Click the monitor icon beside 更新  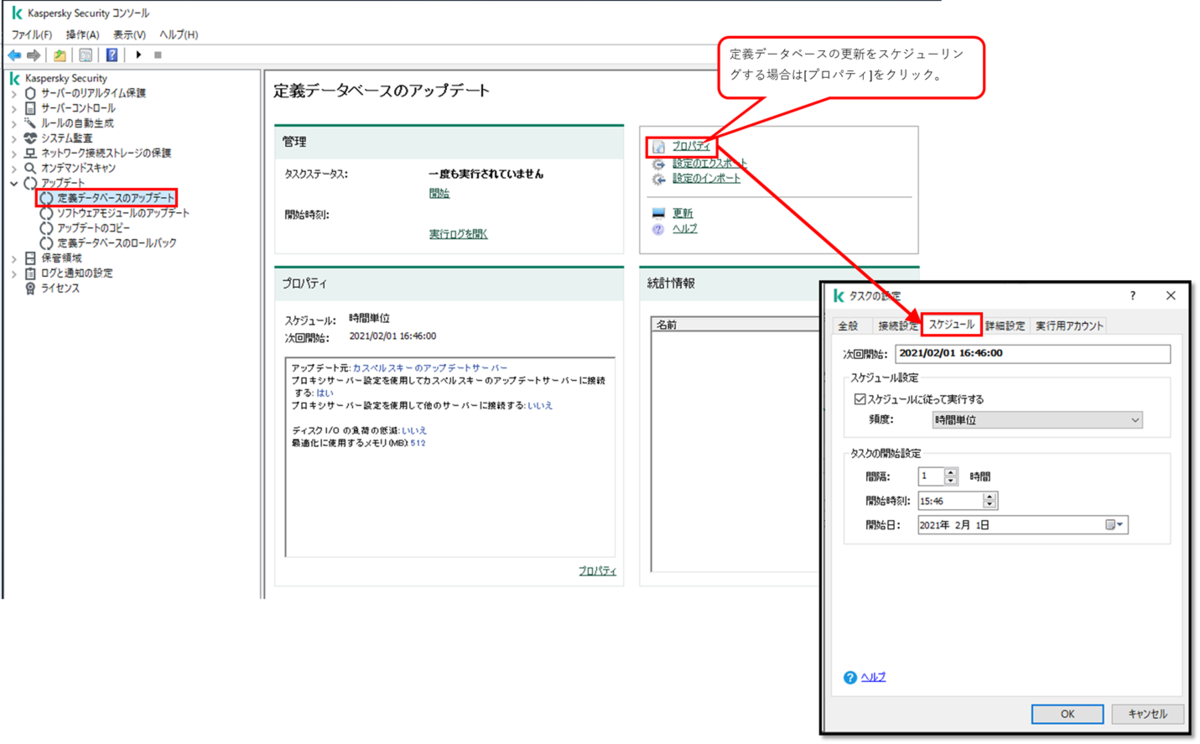coord(658,213)
